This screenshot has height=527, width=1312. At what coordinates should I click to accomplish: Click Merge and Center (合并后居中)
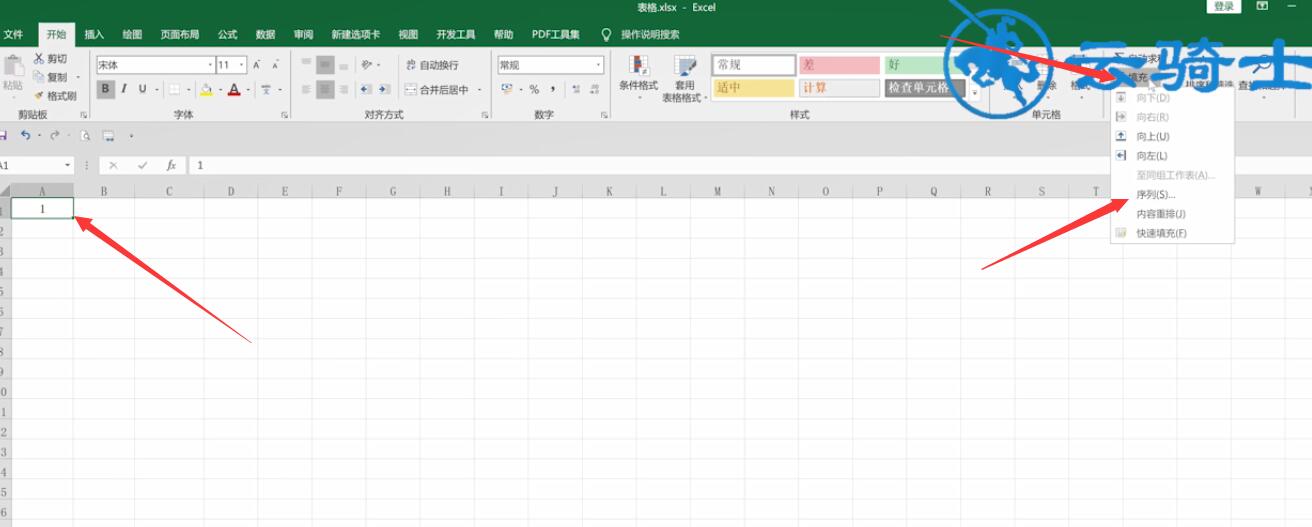[437, 89]
